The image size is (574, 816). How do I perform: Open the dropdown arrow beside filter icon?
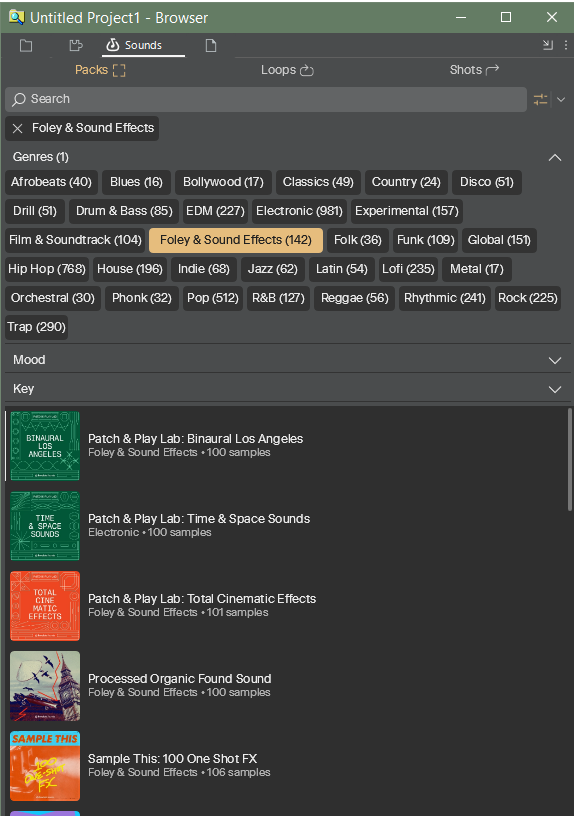[561, 99]
